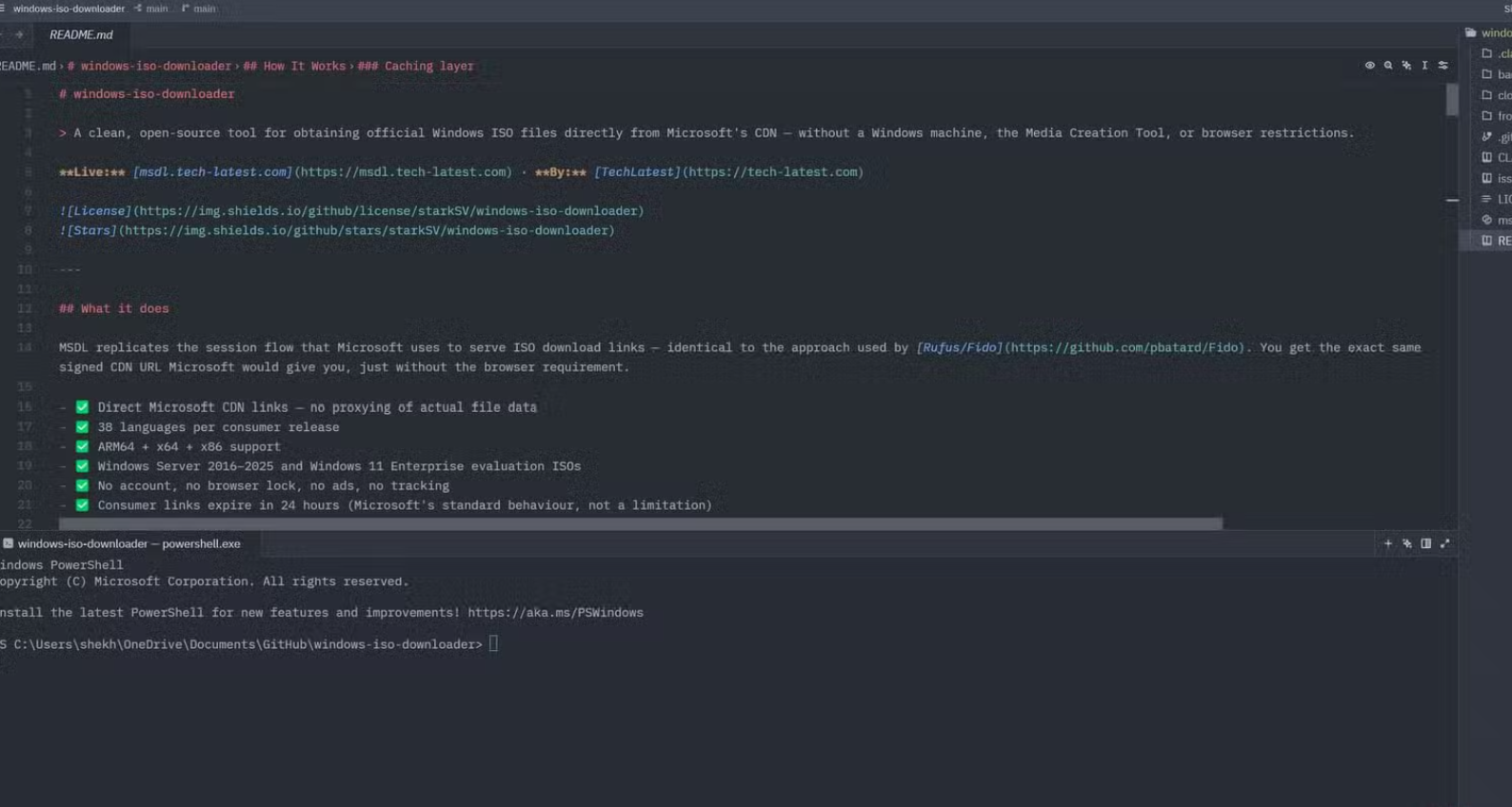Click line '38 languages per consumer release'
Image resolution: width=1512 pixels, height=807 pixels.
coord(218,427)
